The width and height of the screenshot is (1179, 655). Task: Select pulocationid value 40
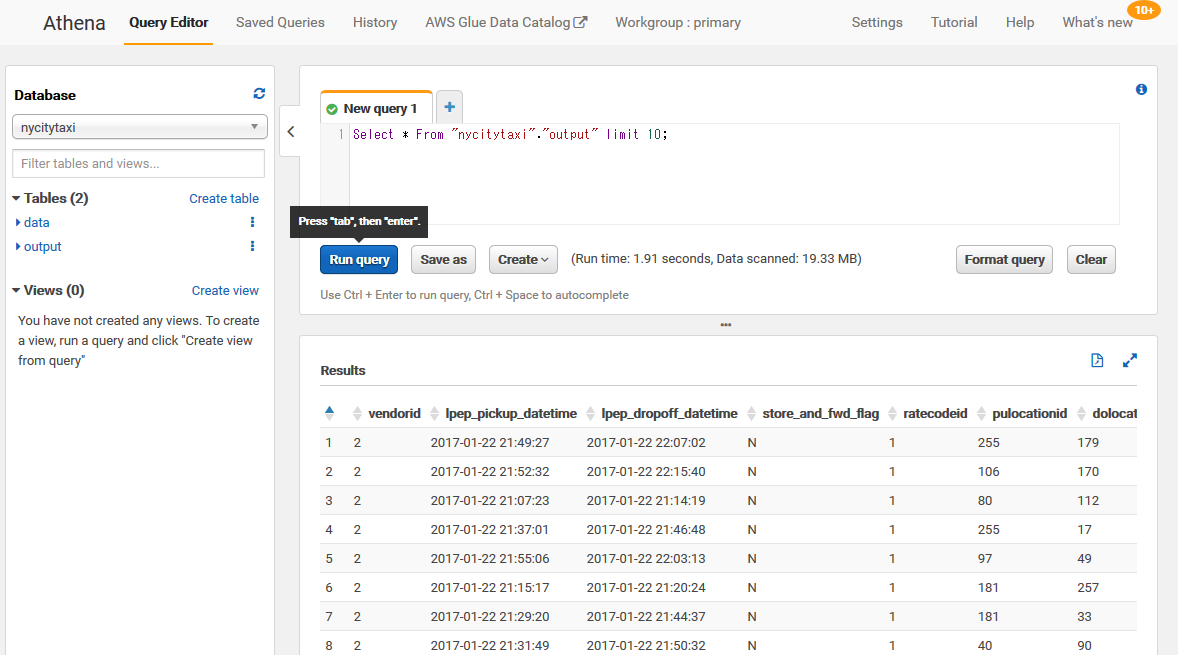pos(985,645)
